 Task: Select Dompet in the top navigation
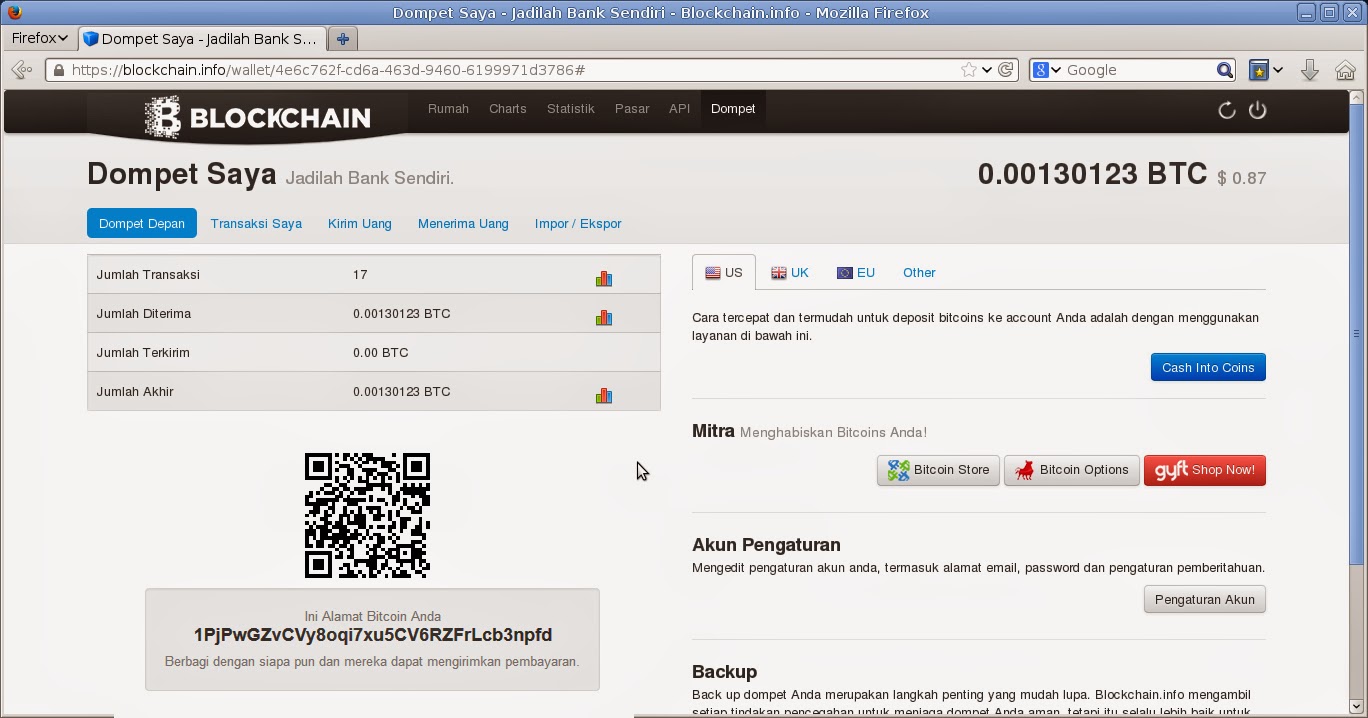tap(733, 108)
